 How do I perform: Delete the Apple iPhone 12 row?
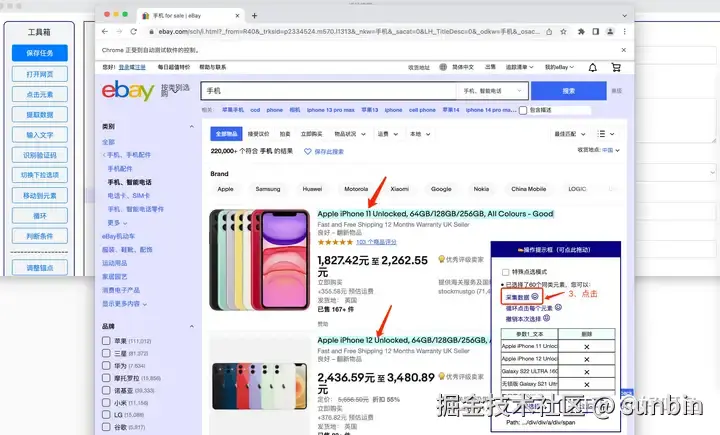(586, 359)
